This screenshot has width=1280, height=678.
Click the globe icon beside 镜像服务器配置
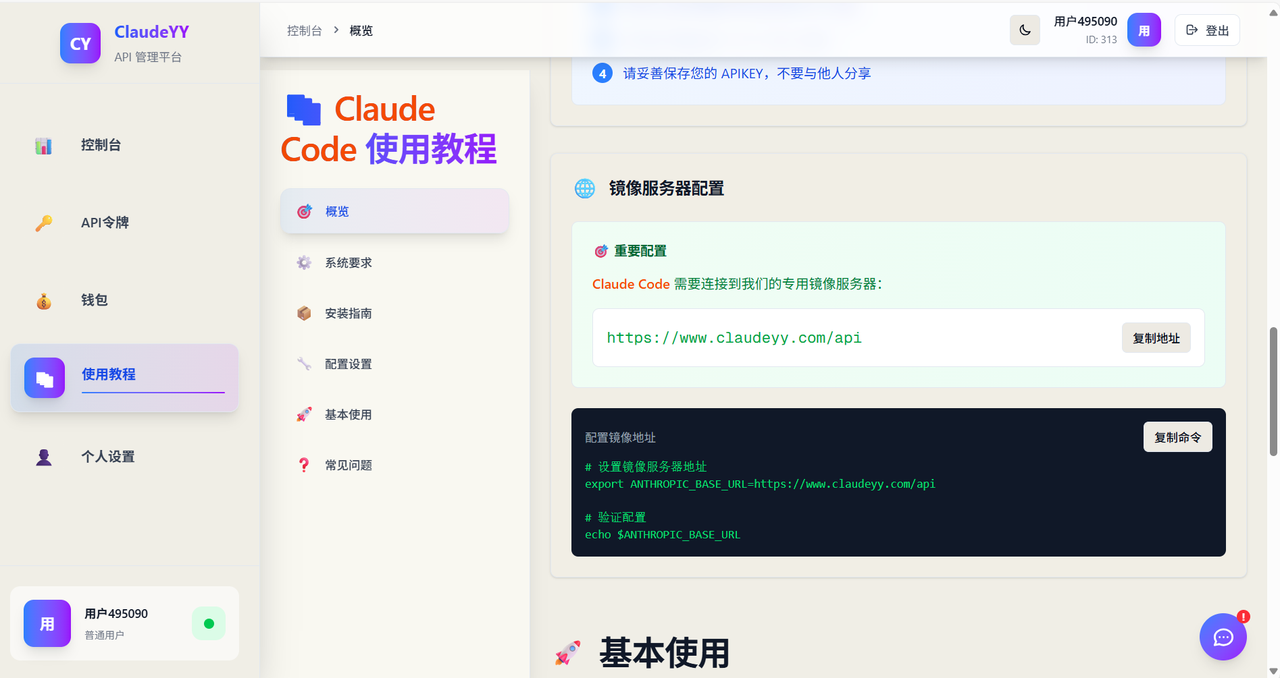pyautogui.click(x=584, y=188)
